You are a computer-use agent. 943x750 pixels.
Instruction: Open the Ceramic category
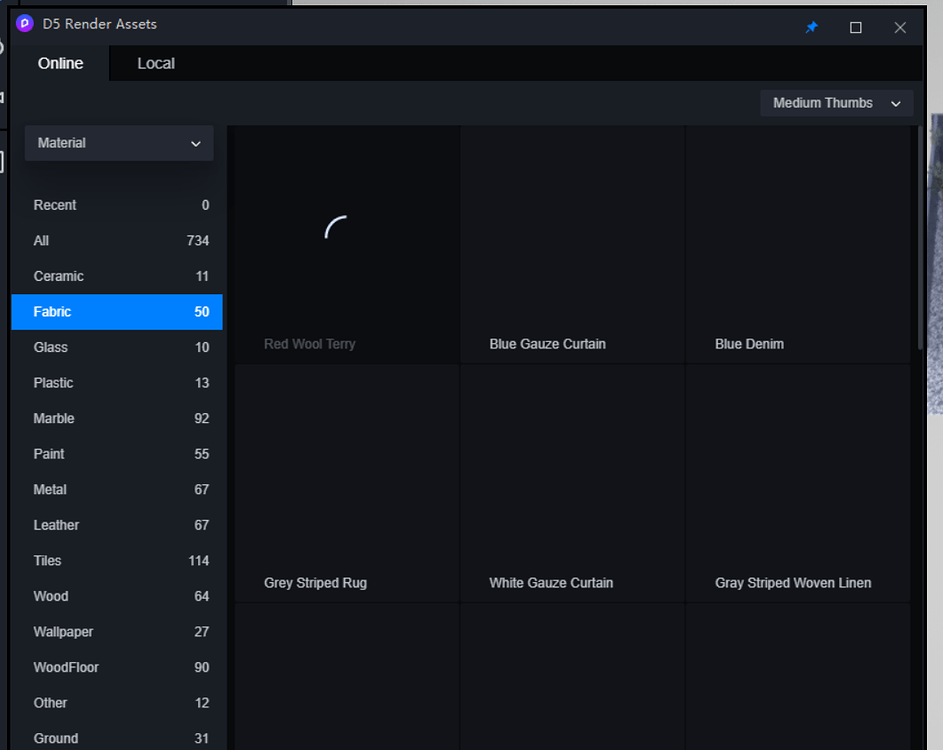tap(117, 276)
